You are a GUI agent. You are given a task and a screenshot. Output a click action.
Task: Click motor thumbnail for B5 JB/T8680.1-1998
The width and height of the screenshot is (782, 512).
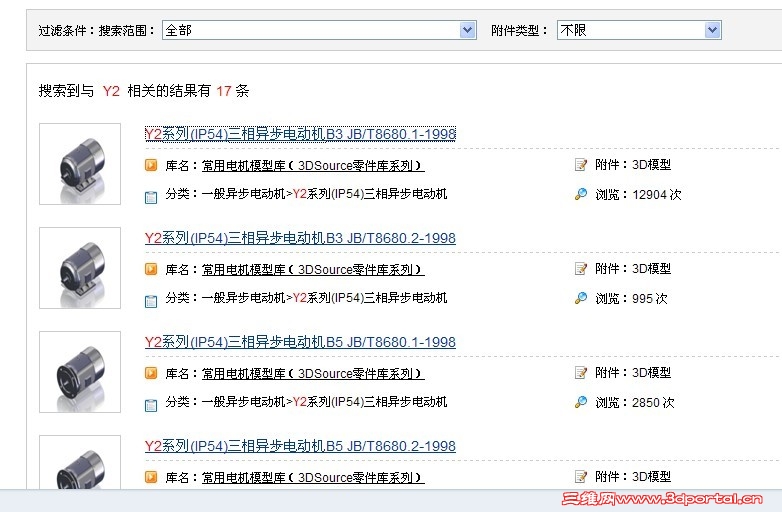pyautogui.click(x=80, y=372)
